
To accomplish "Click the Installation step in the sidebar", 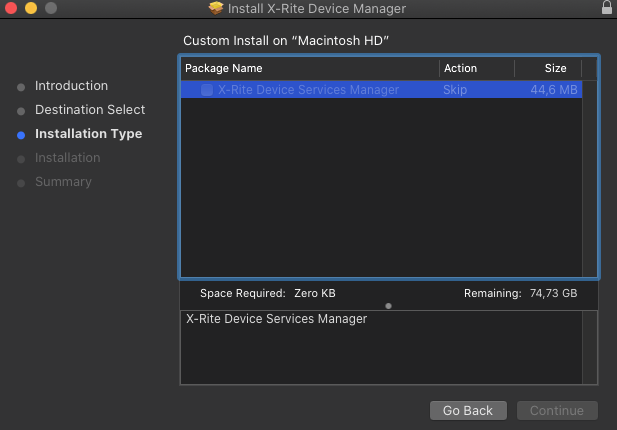I will [x=68, y=158].
